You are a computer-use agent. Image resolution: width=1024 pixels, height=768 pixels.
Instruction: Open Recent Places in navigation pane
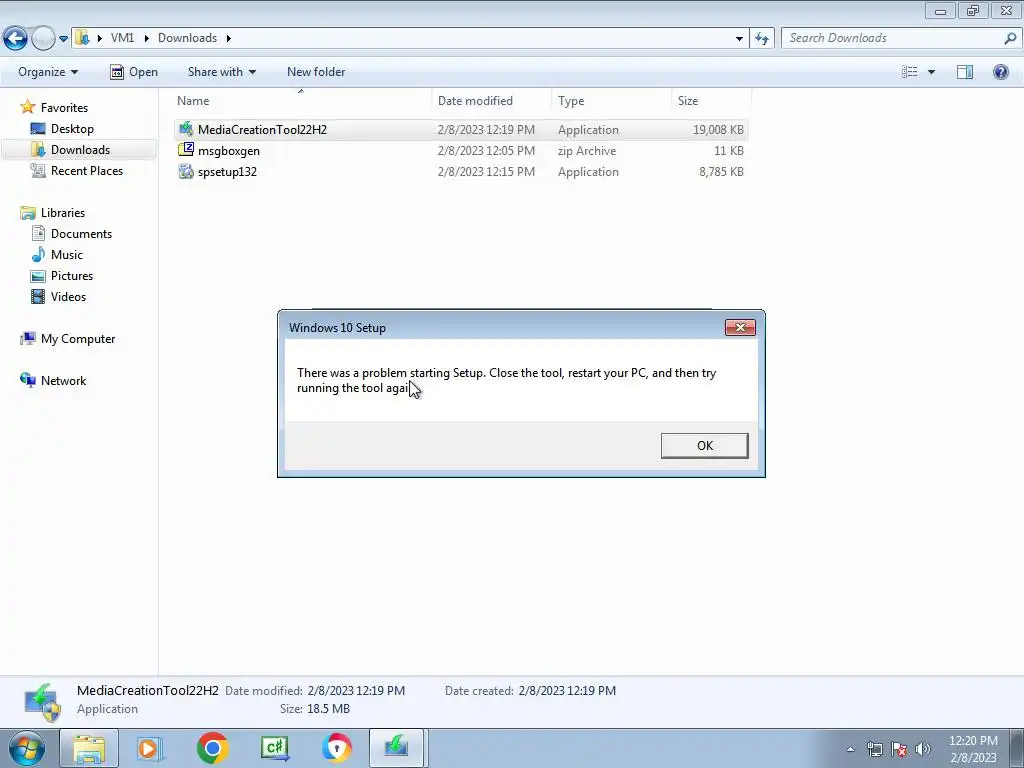pos(87,170)
